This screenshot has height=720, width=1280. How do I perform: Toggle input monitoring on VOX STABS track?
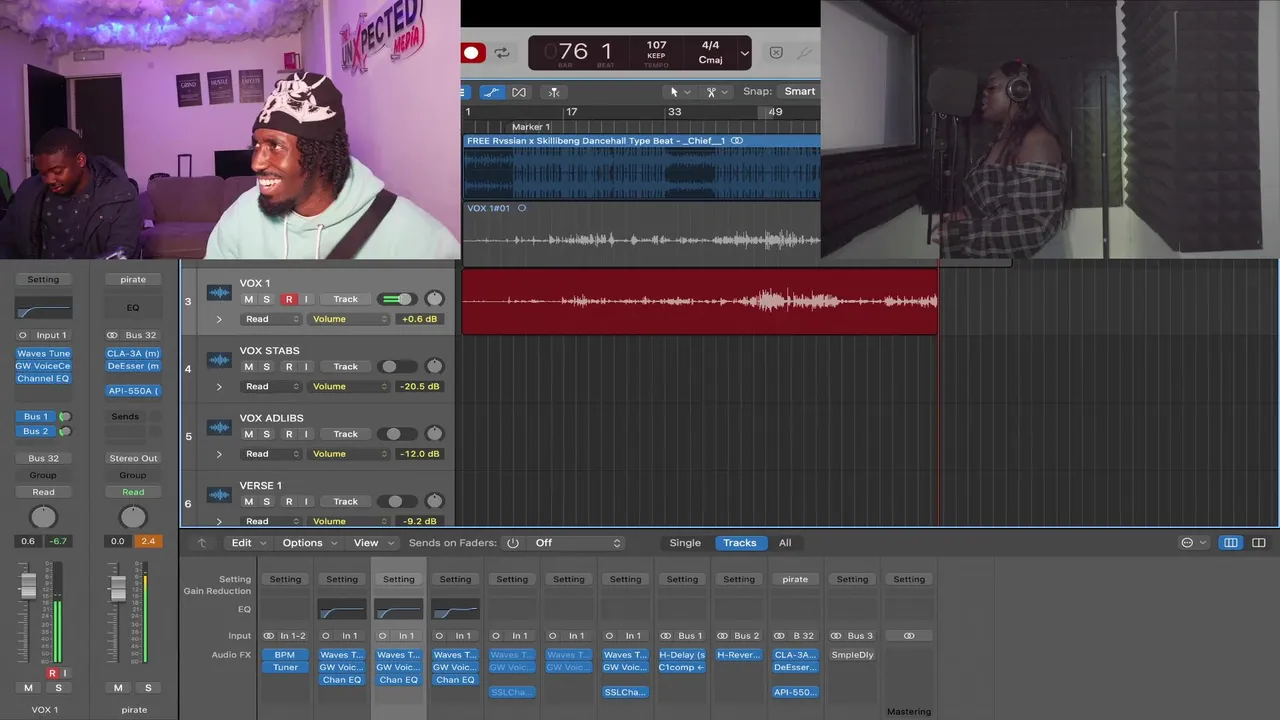pyautogui.click(x=306, y=367)
